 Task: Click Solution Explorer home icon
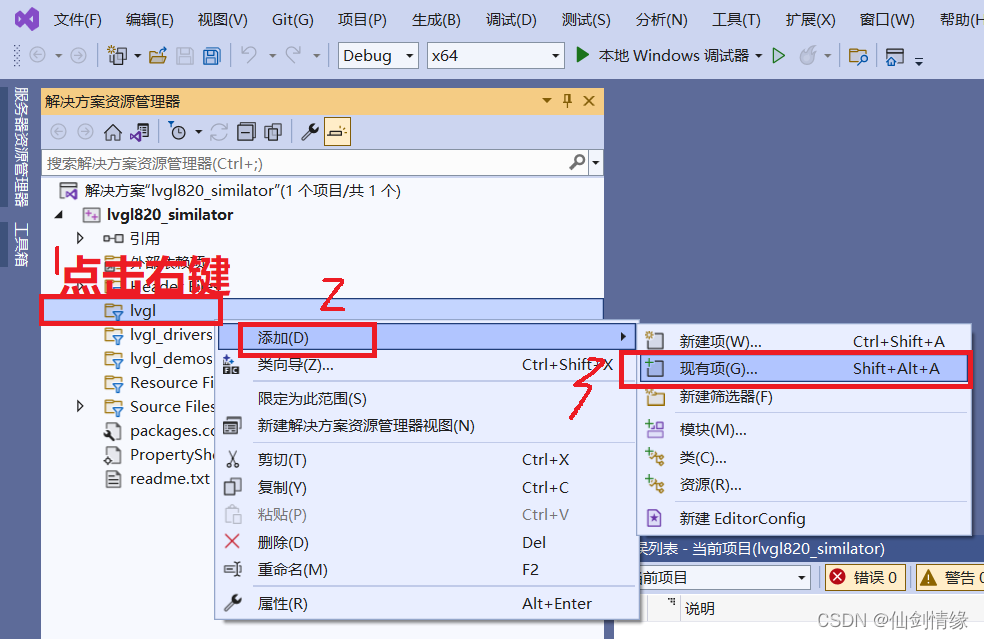click(113, 132)
